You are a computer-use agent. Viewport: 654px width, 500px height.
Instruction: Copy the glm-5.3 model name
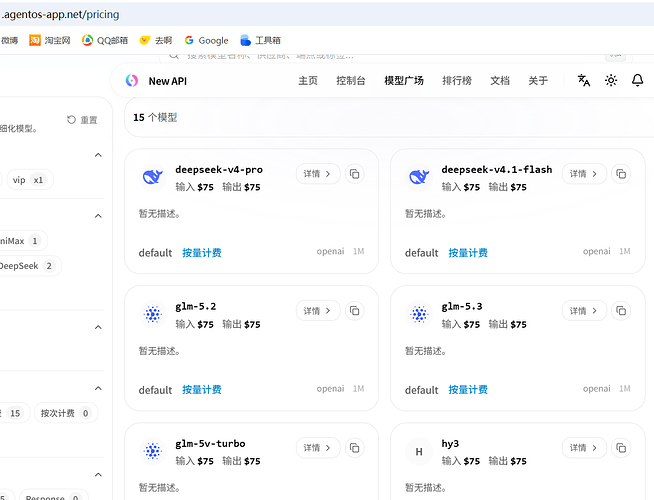621,311
